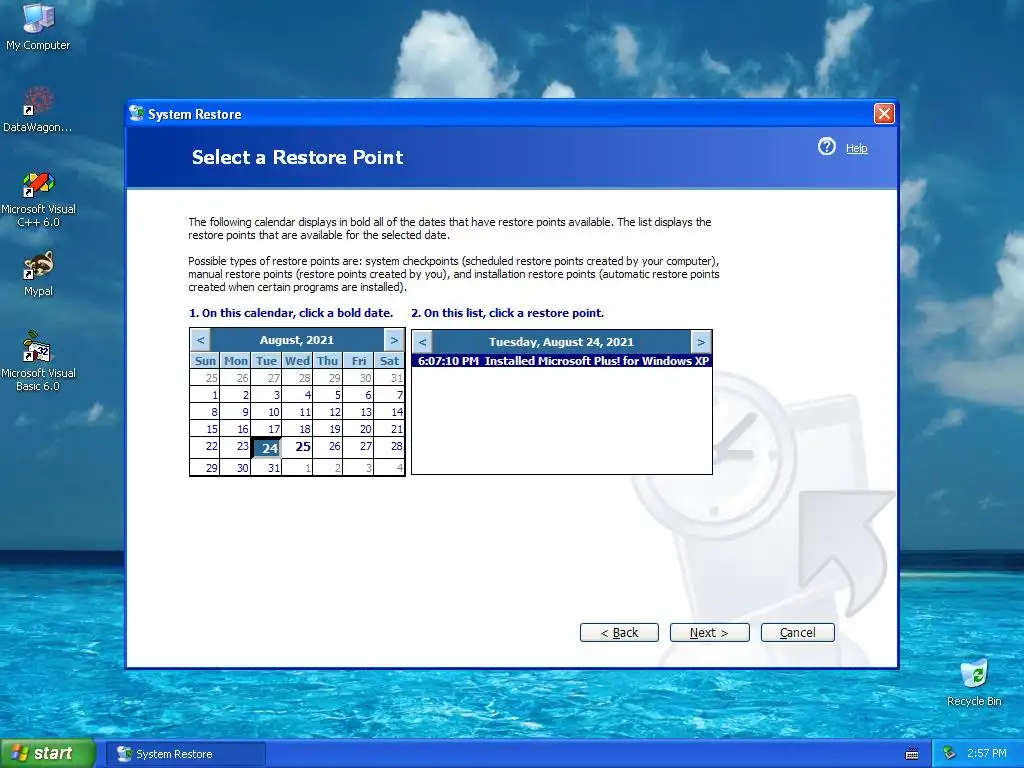
Task: Click date 23 on the calendar
Action: click(x=236, y=447)
